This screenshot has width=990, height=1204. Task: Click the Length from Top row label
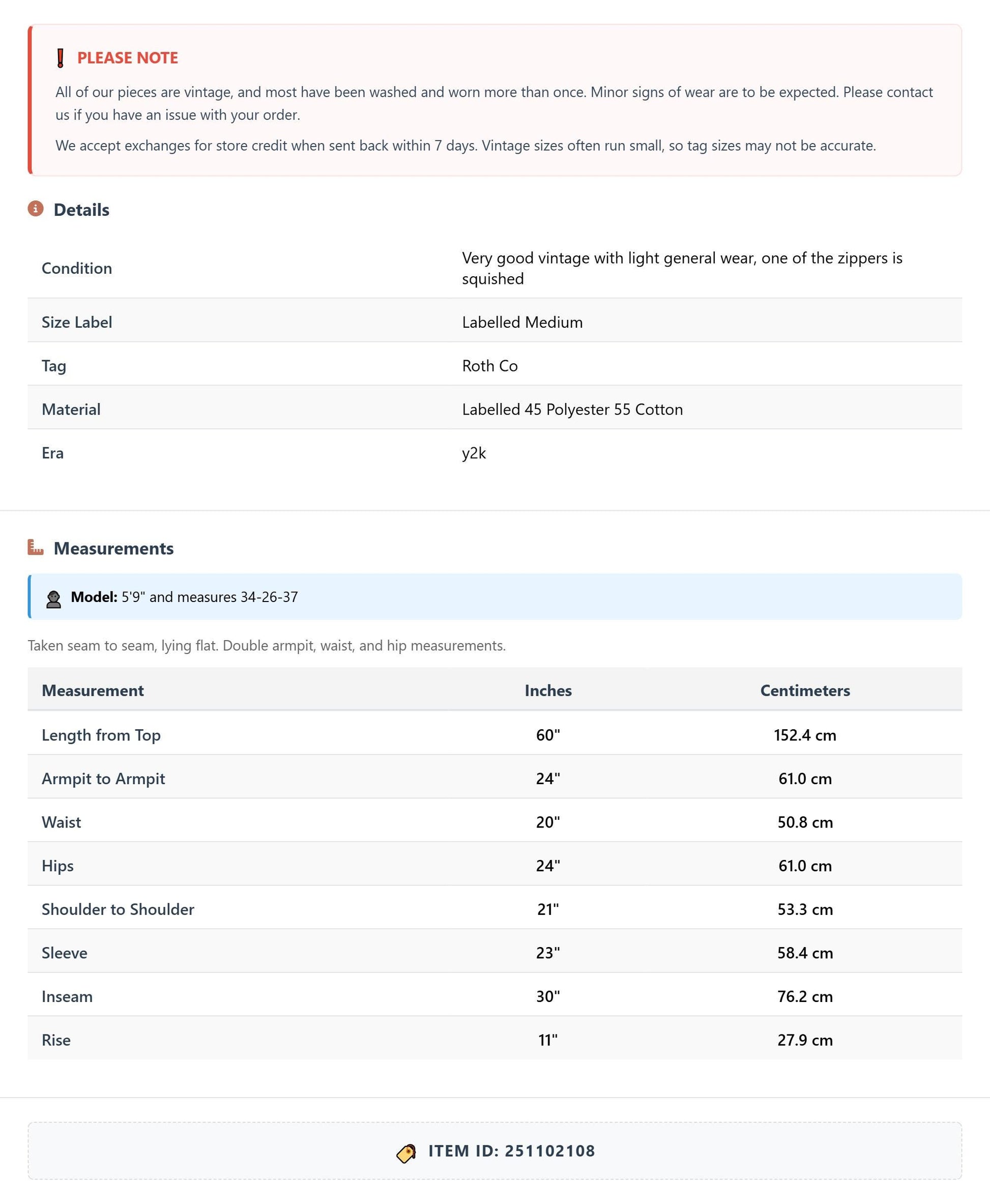[x=101, y=735]
